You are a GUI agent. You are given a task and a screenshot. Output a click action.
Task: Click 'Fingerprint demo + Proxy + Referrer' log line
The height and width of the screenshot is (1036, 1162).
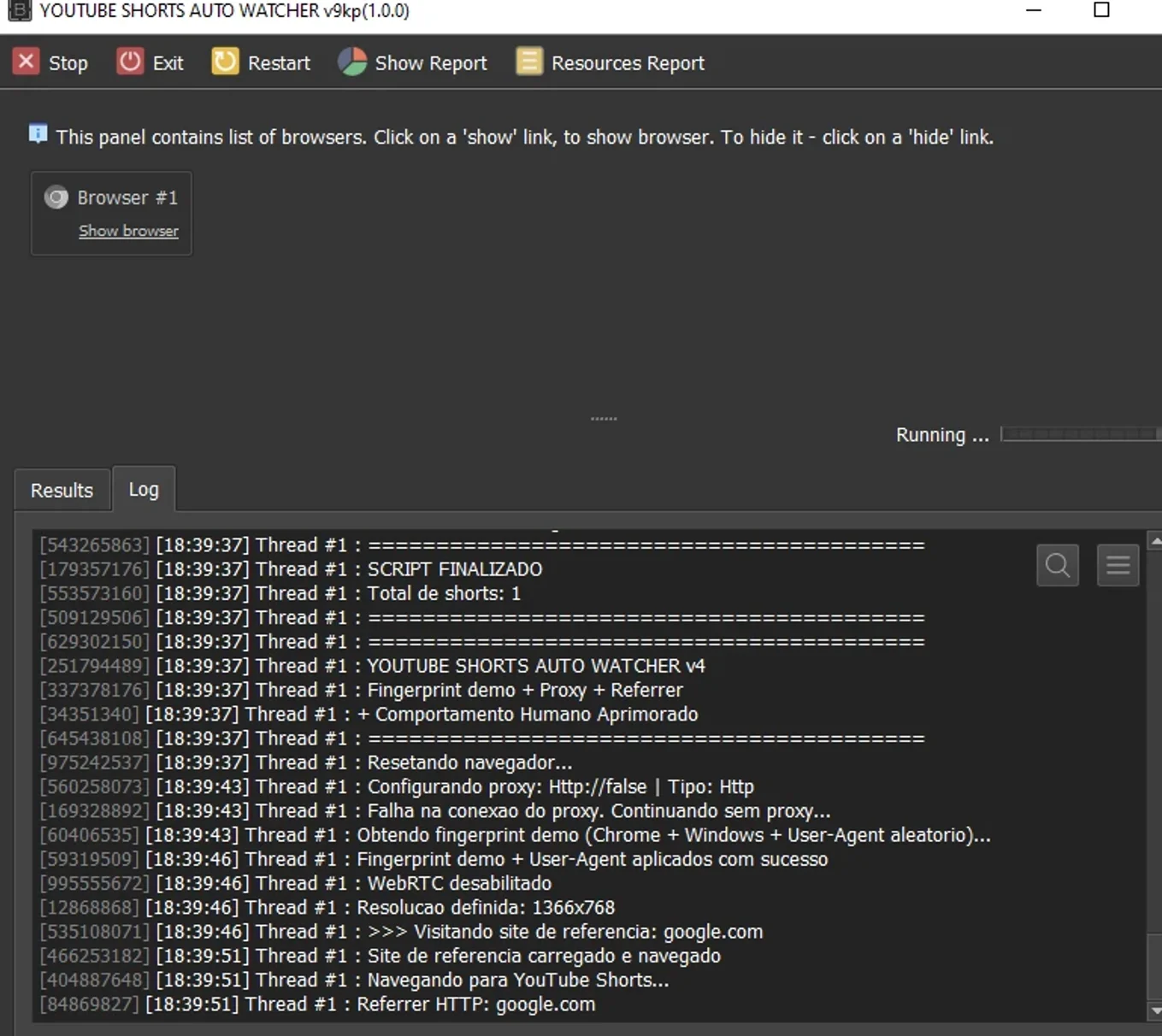click(525, 690)
